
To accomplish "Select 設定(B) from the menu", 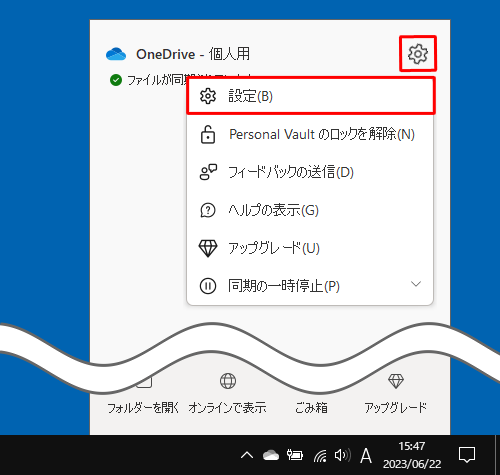I will pyautogui.click(x=311, y=96).
